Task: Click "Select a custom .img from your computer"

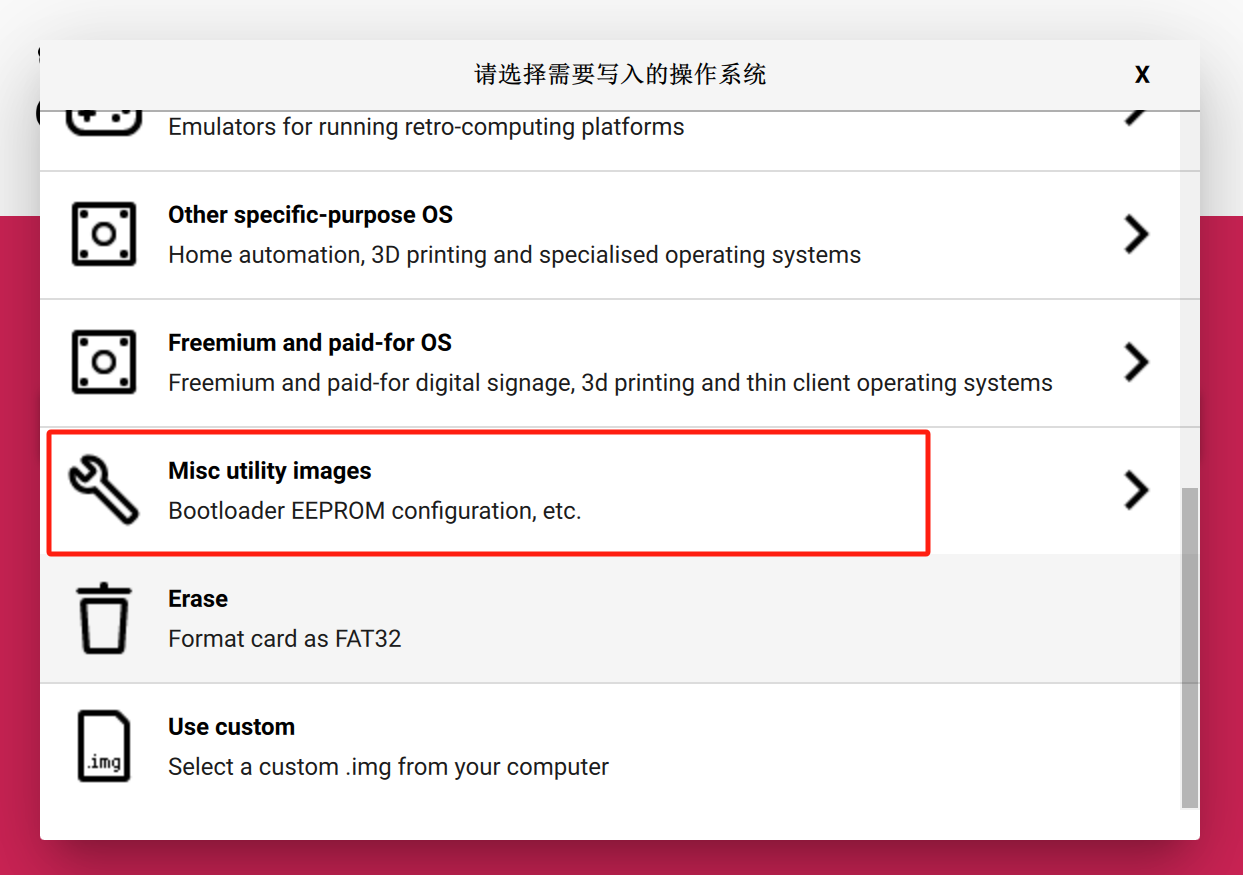Action: [x=388, y=767]
